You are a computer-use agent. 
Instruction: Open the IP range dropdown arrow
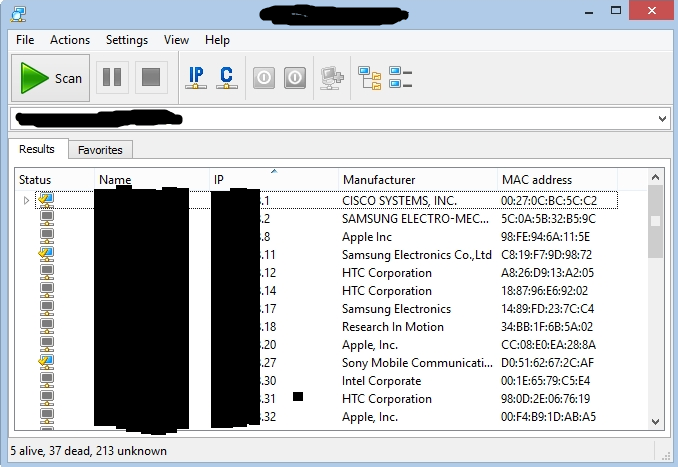662,118
